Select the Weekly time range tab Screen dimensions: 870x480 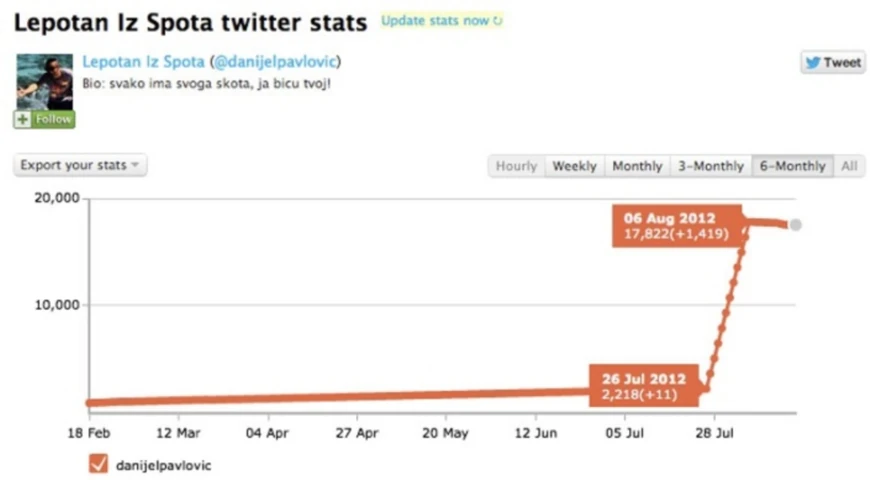coord(574,167)
